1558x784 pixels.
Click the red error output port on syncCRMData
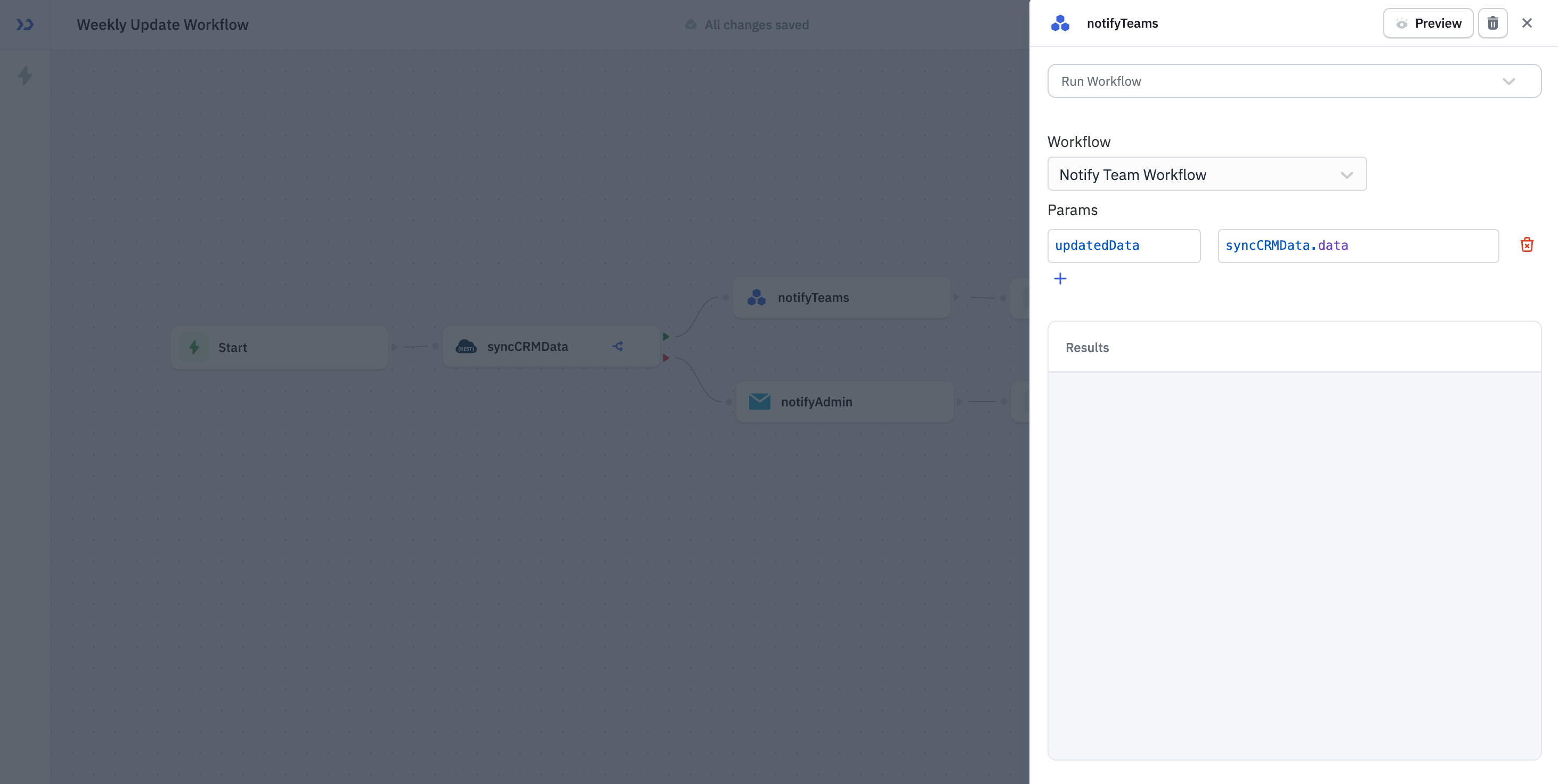click(666, 357)
